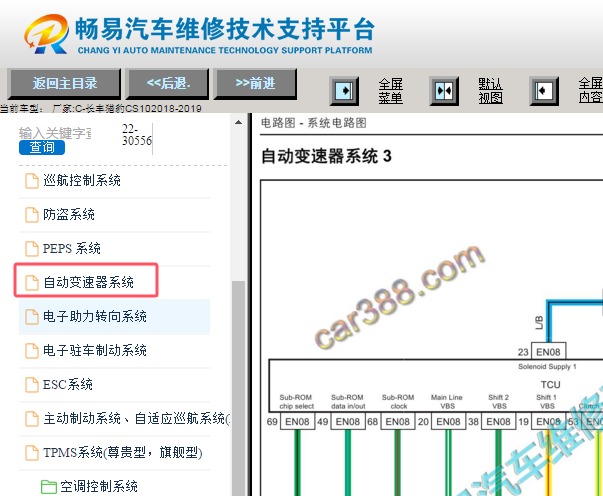Click the Sub-ROM clock label
The width and height of the screenshot is (603, 496).
tap(398, 402)
